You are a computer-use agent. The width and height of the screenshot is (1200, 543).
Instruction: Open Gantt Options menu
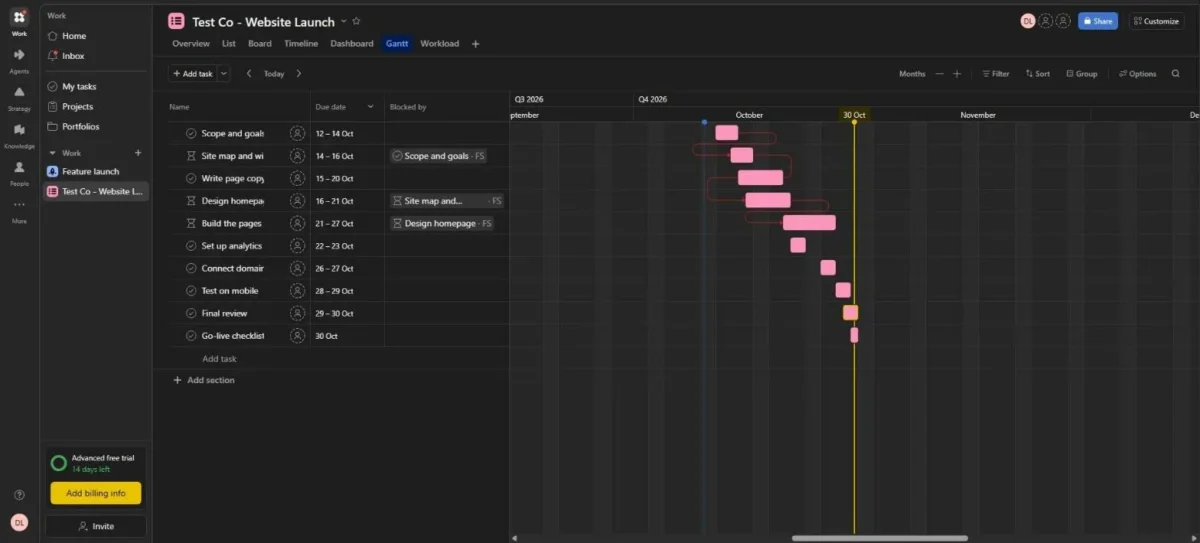pyautogui.click(x=1138, y=73)
